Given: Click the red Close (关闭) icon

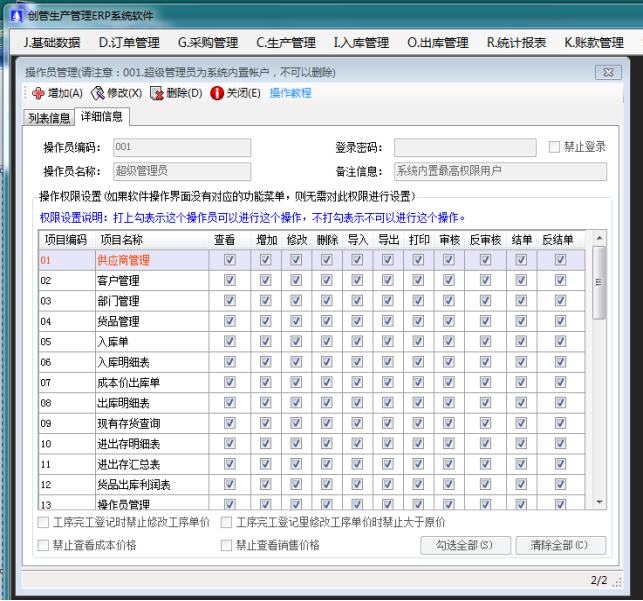Looking at the screenshot, I should point(217,93).
